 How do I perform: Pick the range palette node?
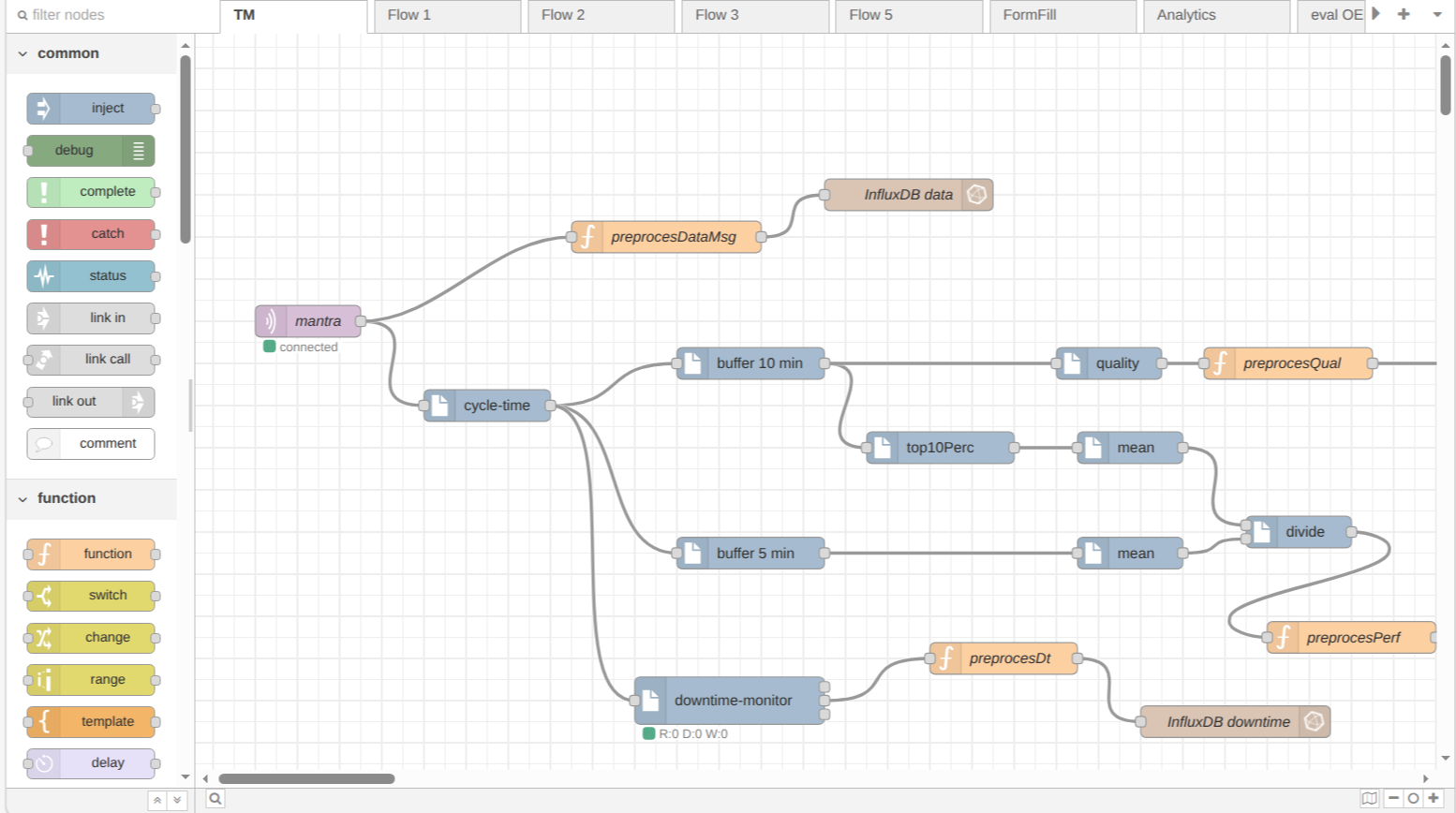click(x=91, y=680)
